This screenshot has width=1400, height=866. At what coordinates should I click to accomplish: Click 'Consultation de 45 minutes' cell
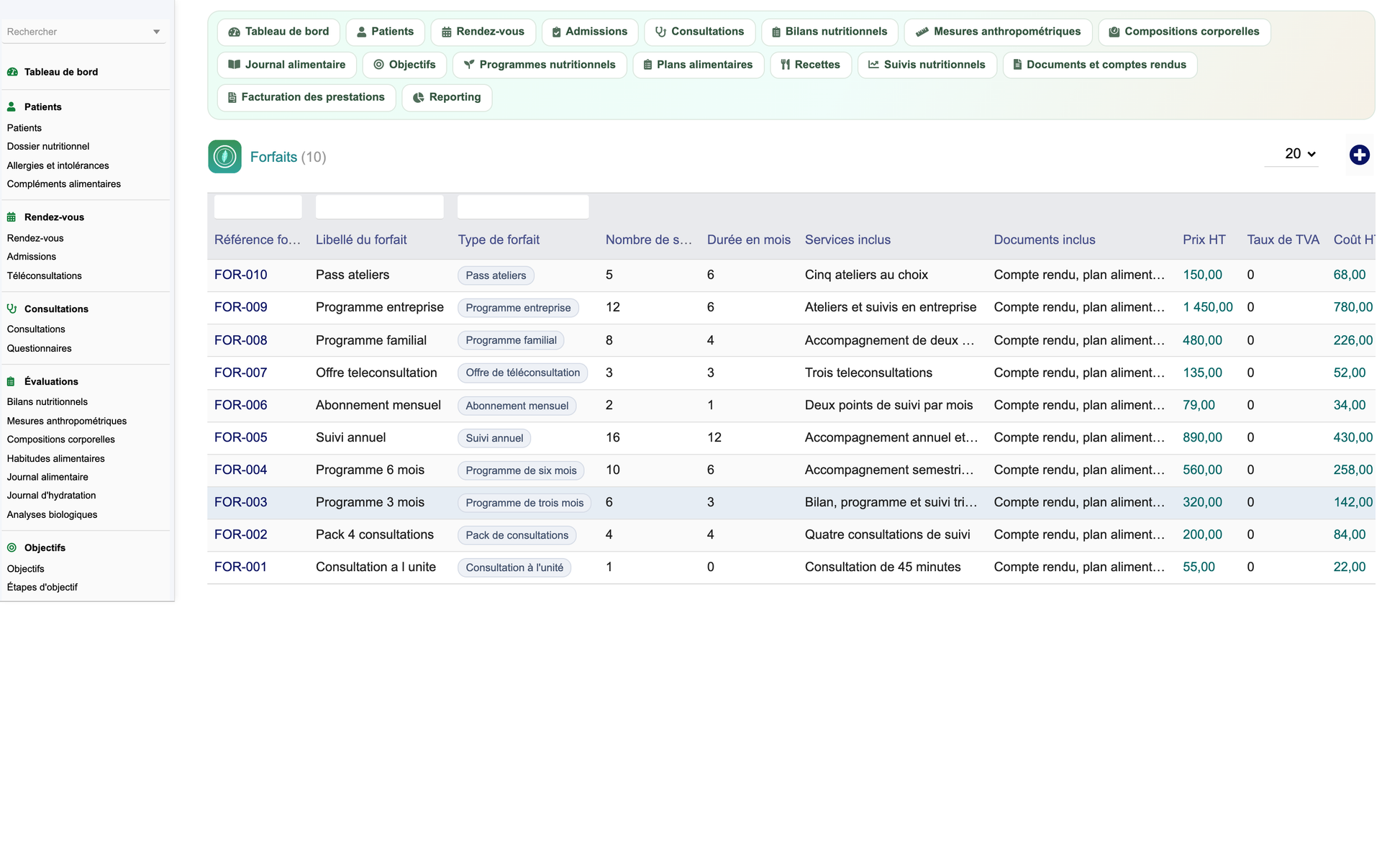883,567
